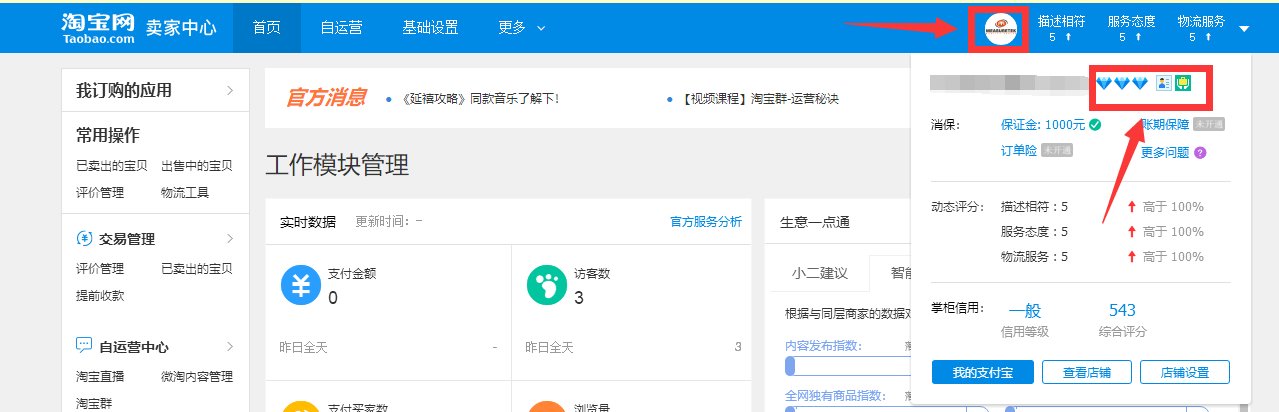The image size is (1279, 412).
Task: Open the 订单险 link
Action: 1018,151
